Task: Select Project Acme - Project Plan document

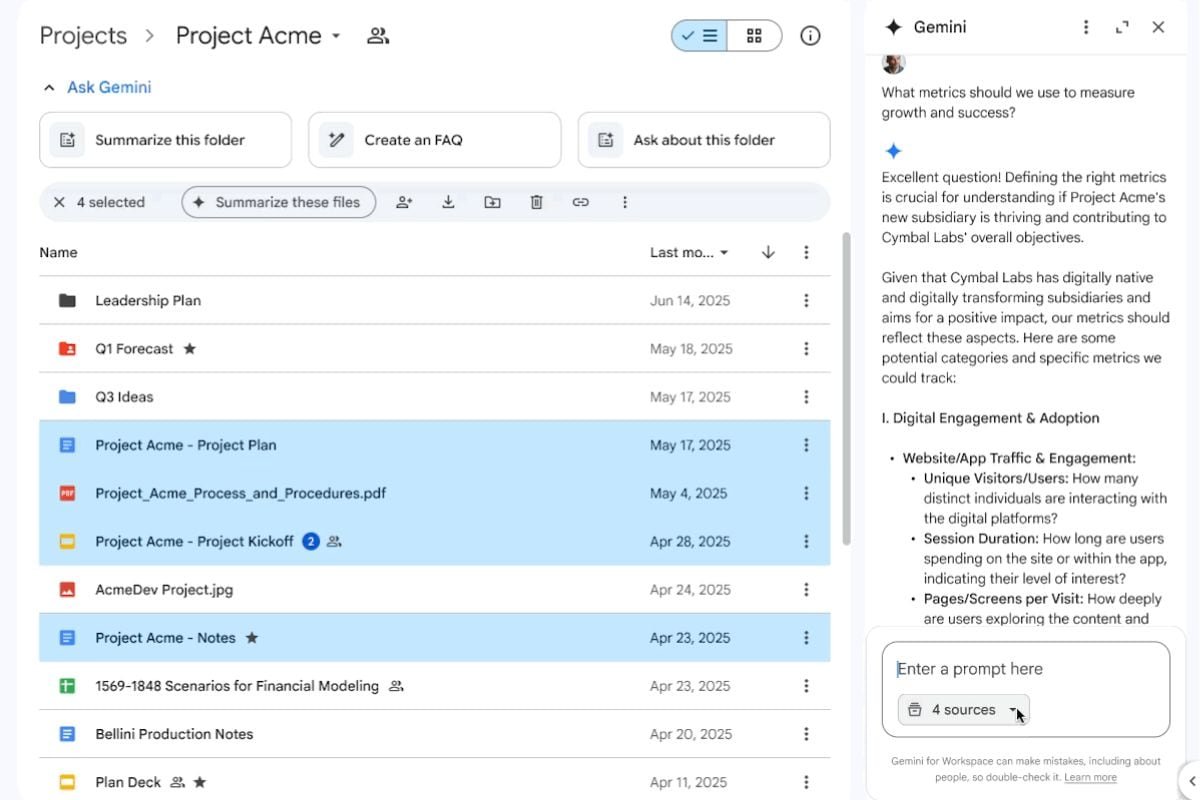Action: click(x=434, y=445)
